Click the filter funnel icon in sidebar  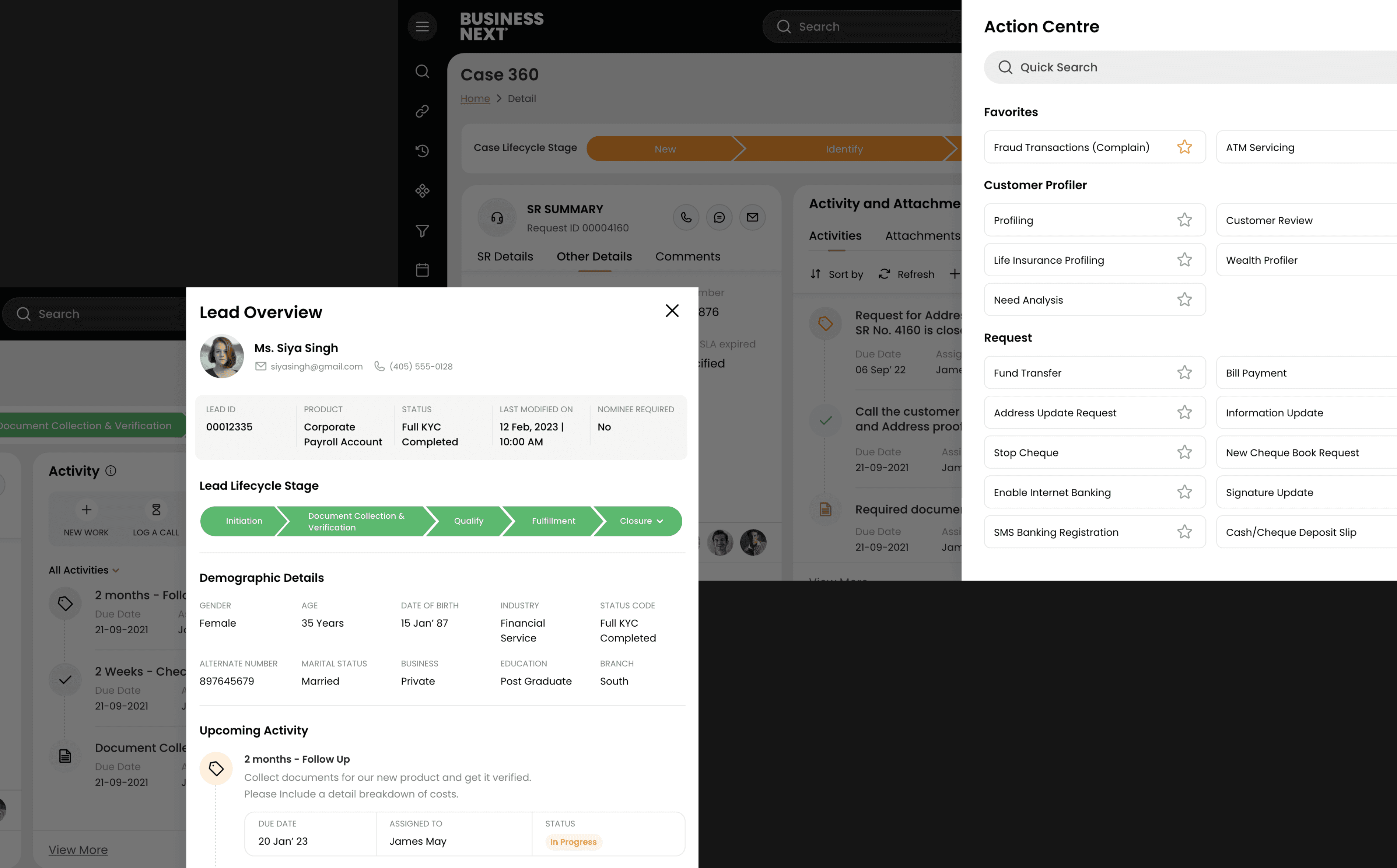pos(422,231)
